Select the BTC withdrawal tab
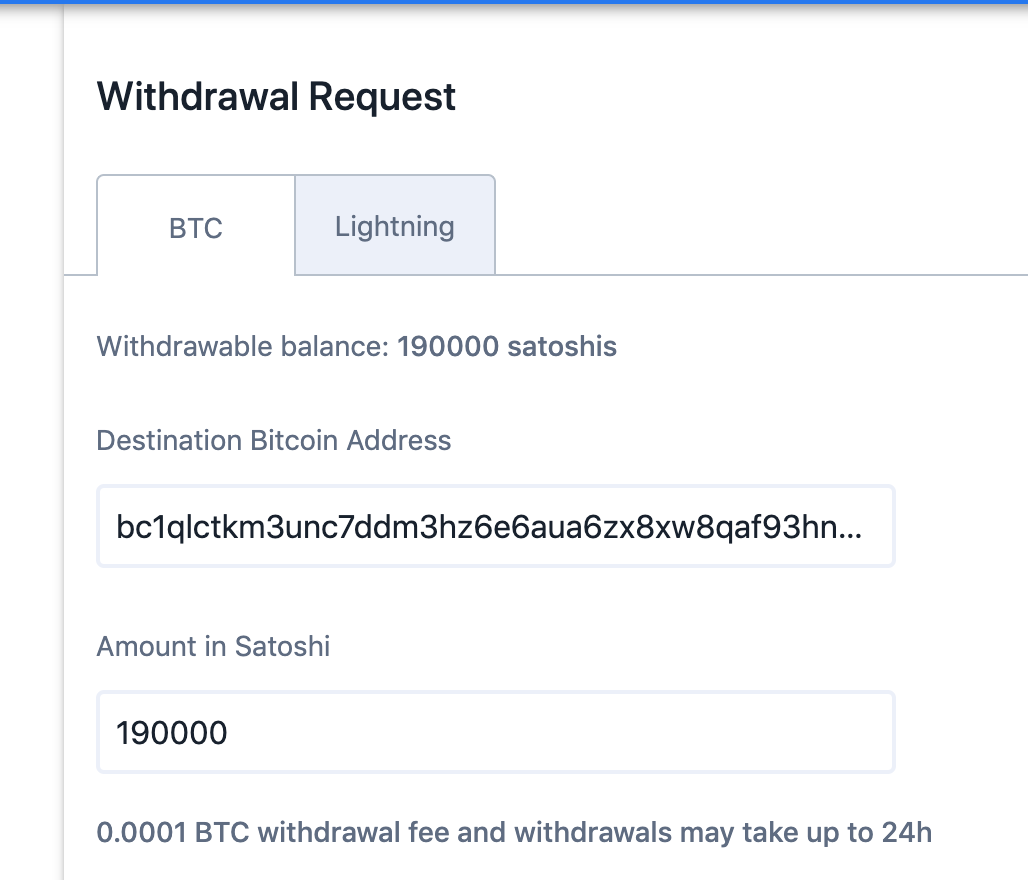 (x=196, y=226)
